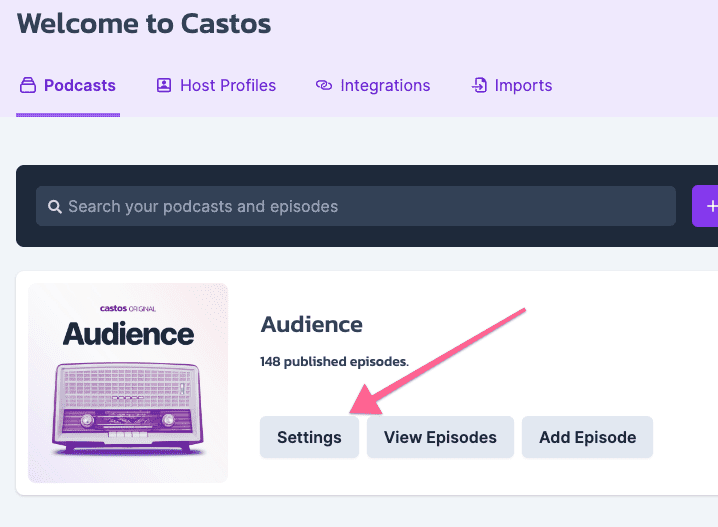The height and width of the screenshot is (527, 718).
Task: Switch to the Podcasts tab label
Action: pyautogui.click(x=80, y=86)
